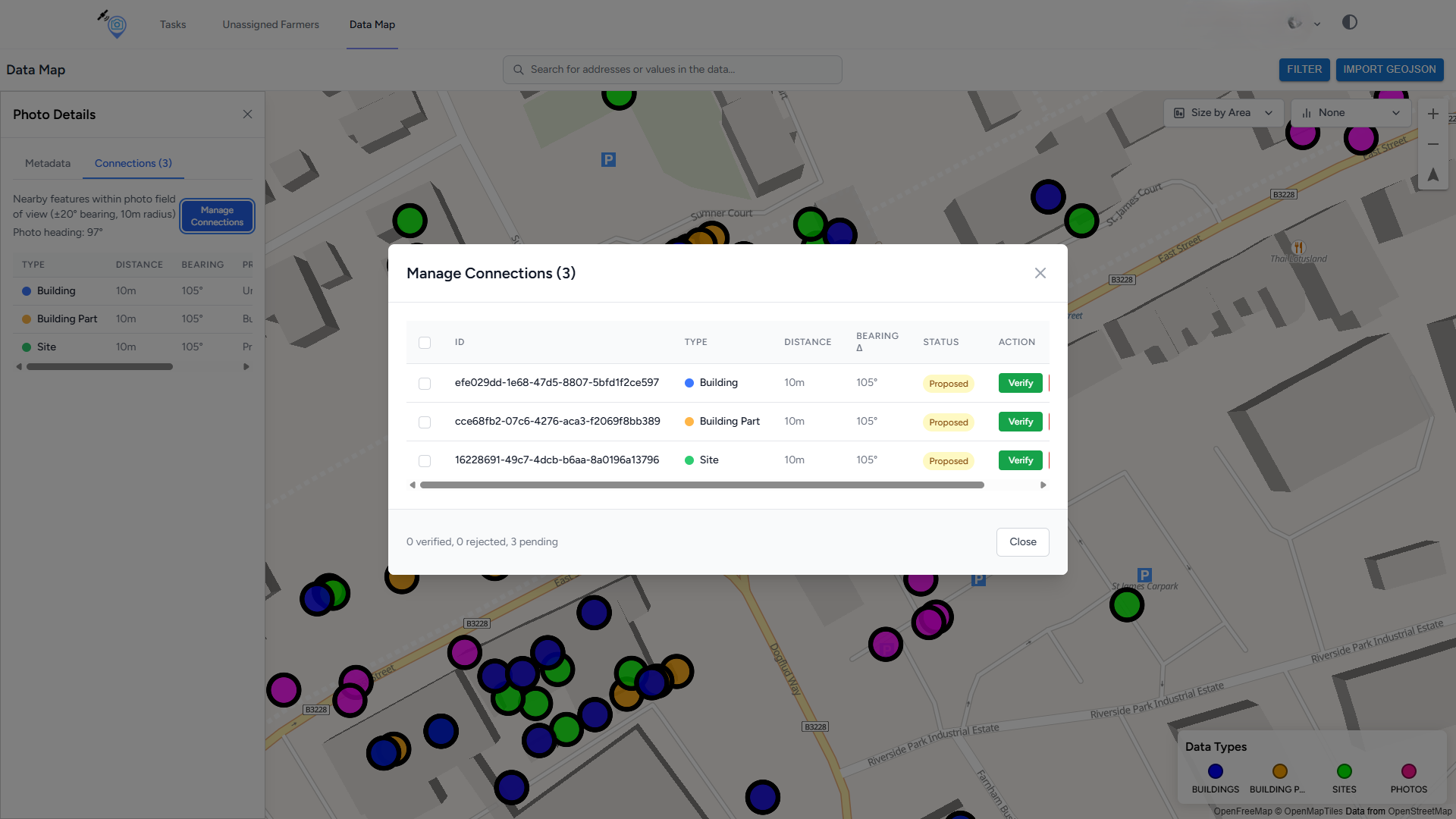1456x819 pixels.
Task: Check the Site connection row checkbox
Action: click(425, 461)
